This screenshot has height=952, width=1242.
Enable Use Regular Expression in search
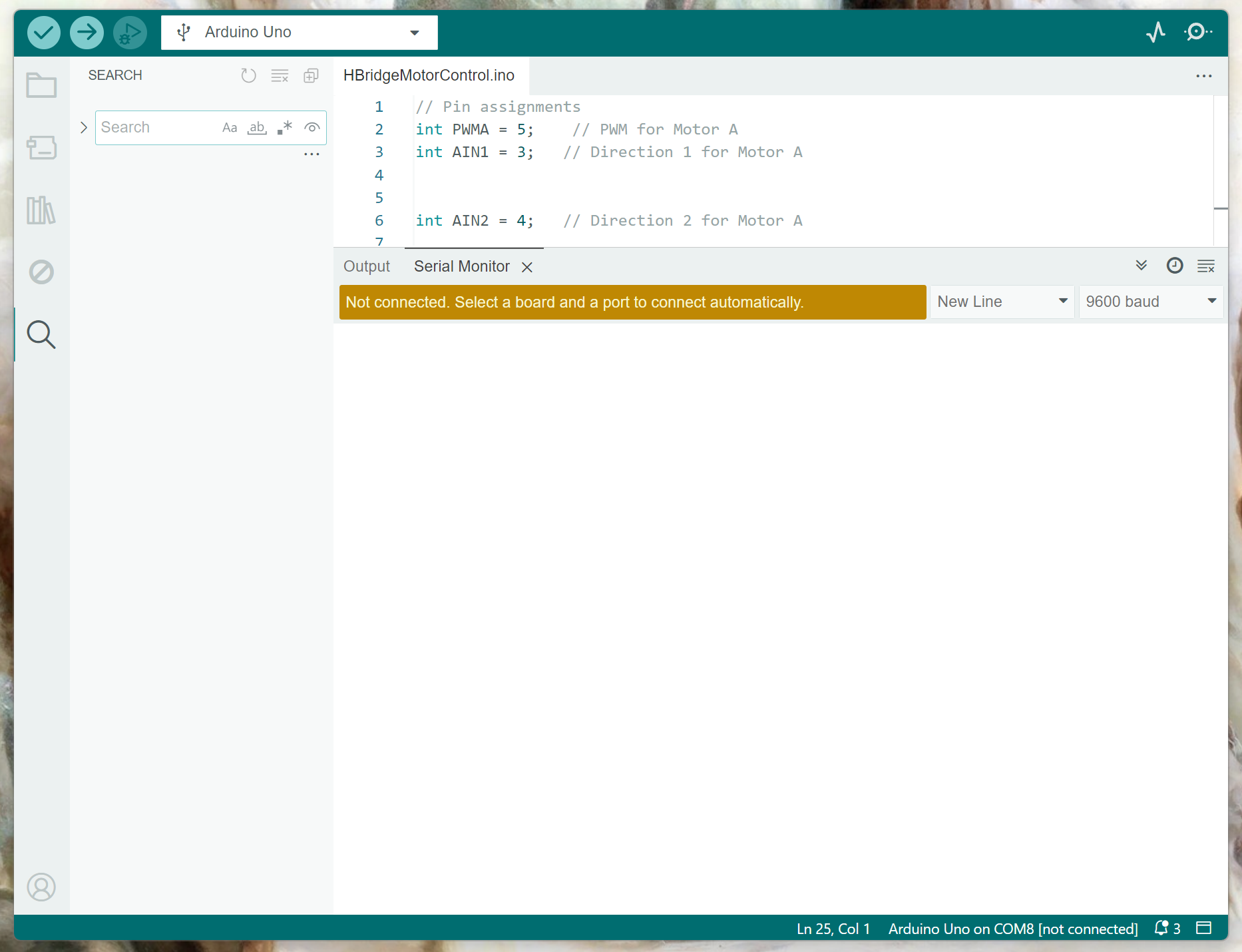(x=284, y=128)
